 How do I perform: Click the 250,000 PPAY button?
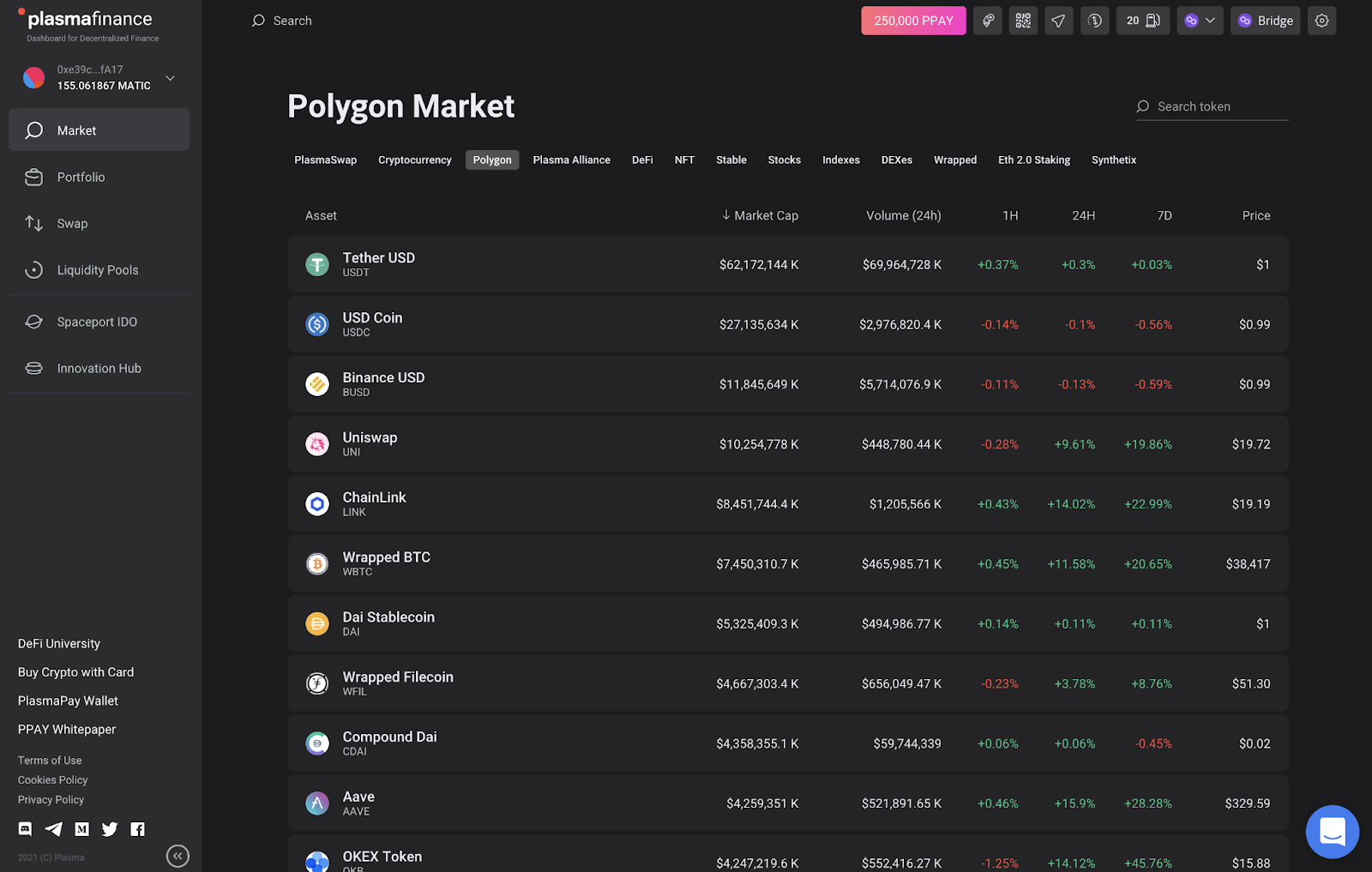coord(912,20)
